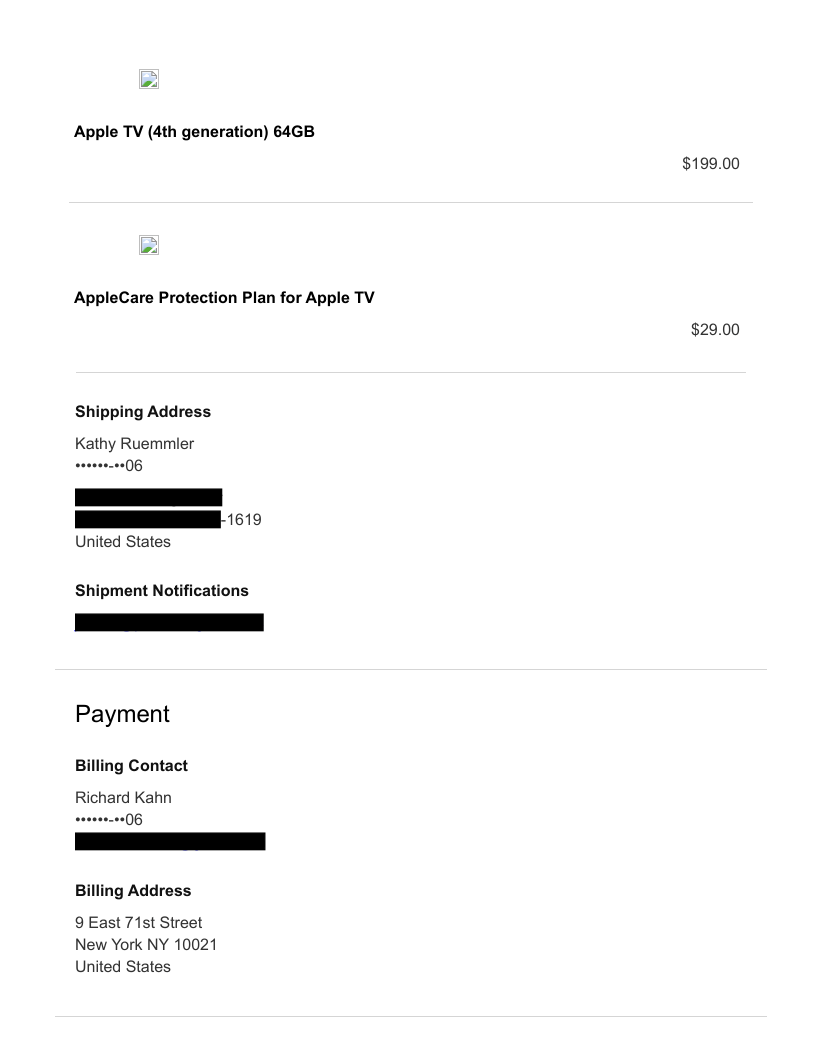Screen dimensions: 816x1056
Task: Click the -1619 ZIP suffix text
Action: pyautogui.click(x=241, y=519)
